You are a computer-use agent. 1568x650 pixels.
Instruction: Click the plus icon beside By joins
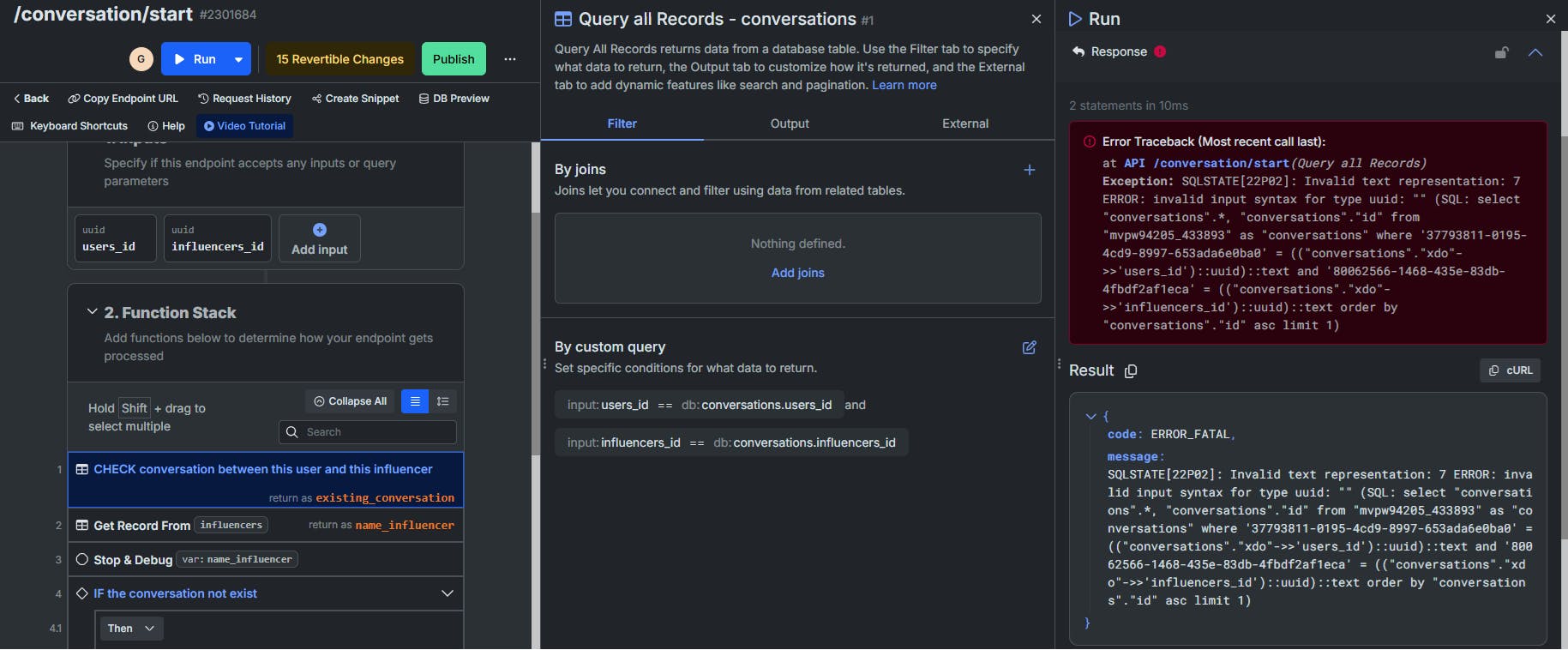pos(1030,170)
